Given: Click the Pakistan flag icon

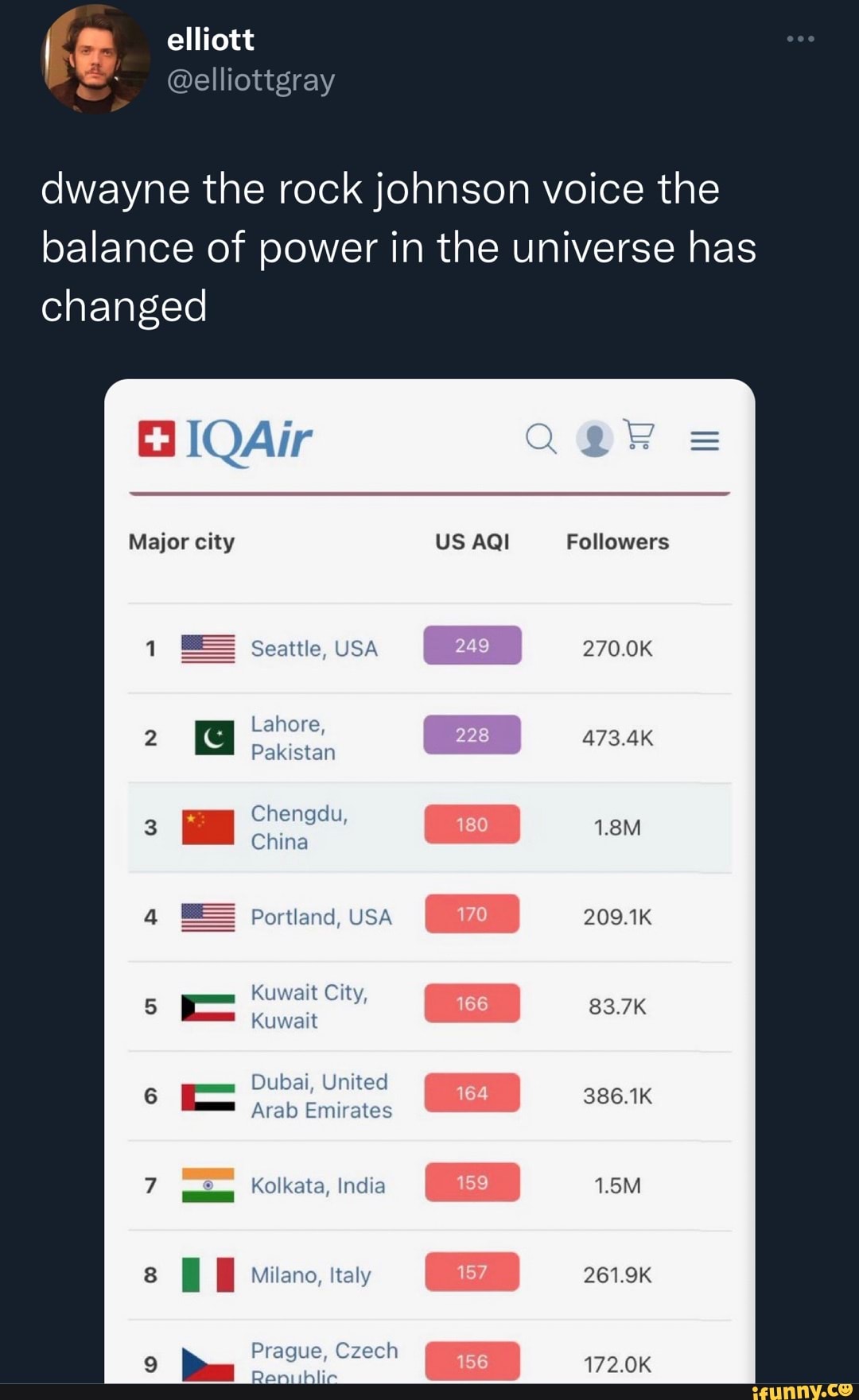Looking at the screenshot, I should pyautogui.click(x=215, y=738).
